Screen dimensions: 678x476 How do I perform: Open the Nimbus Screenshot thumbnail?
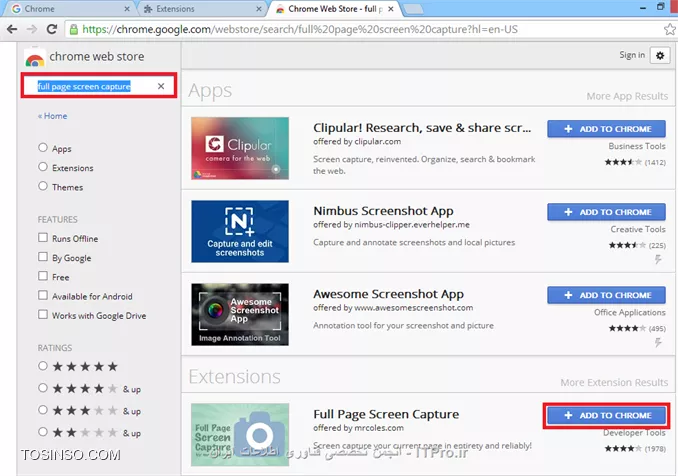click(x=240, y=231)
